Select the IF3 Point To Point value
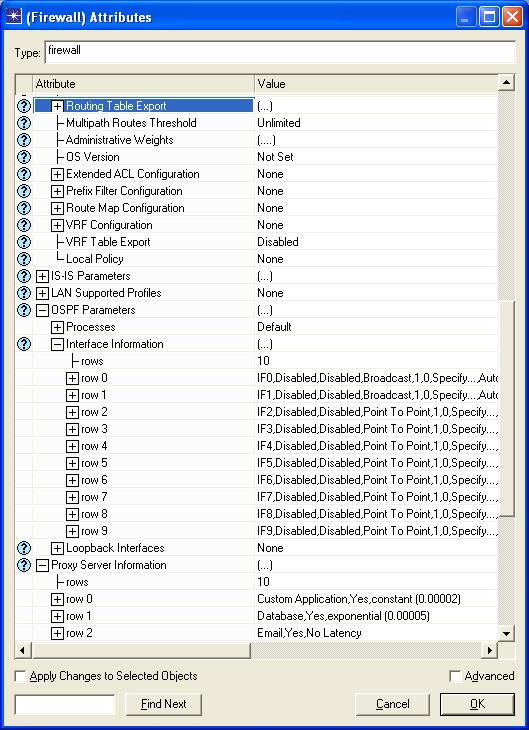This screenshot has width=529, height=730. pos(377,429)
